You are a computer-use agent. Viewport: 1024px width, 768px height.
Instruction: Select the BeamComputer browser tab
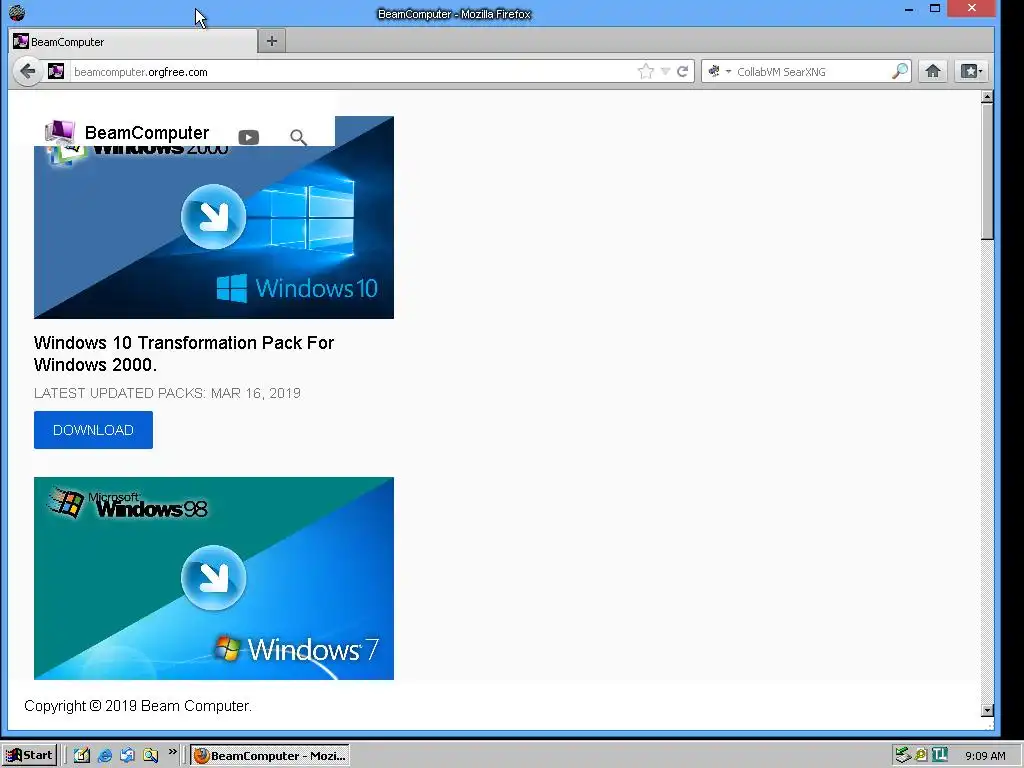click(x=134, y=42)
